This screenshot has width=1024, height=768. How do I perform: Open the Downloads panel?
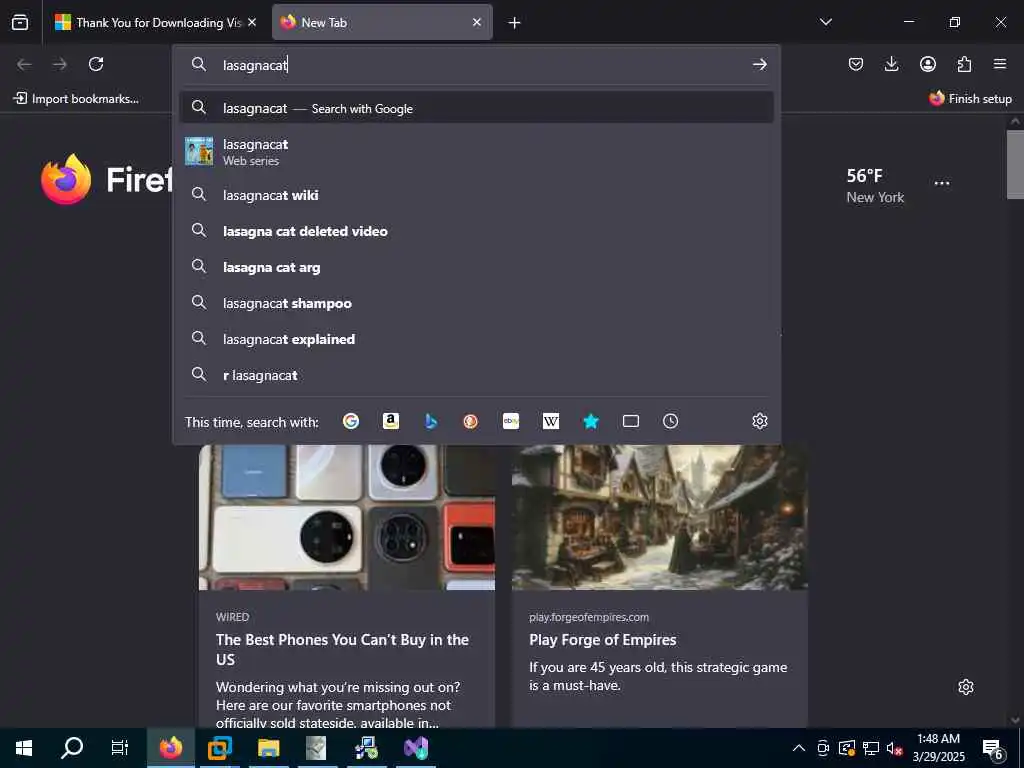891,64
